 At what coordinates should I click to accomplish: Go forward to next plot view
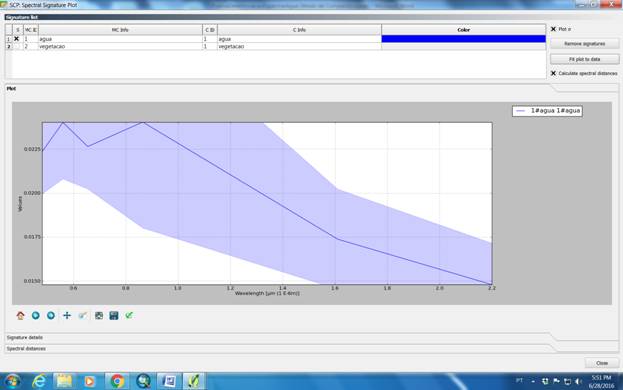coord(51,316)
